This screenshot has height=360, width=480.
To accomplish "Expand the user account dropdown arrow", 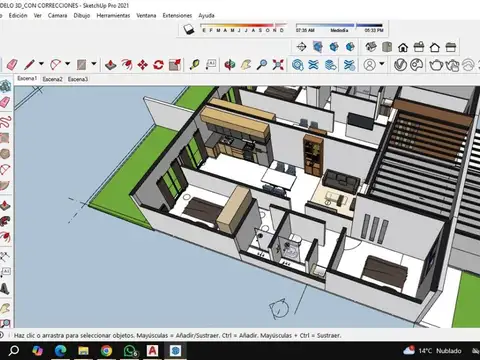I will coord(382,64).
